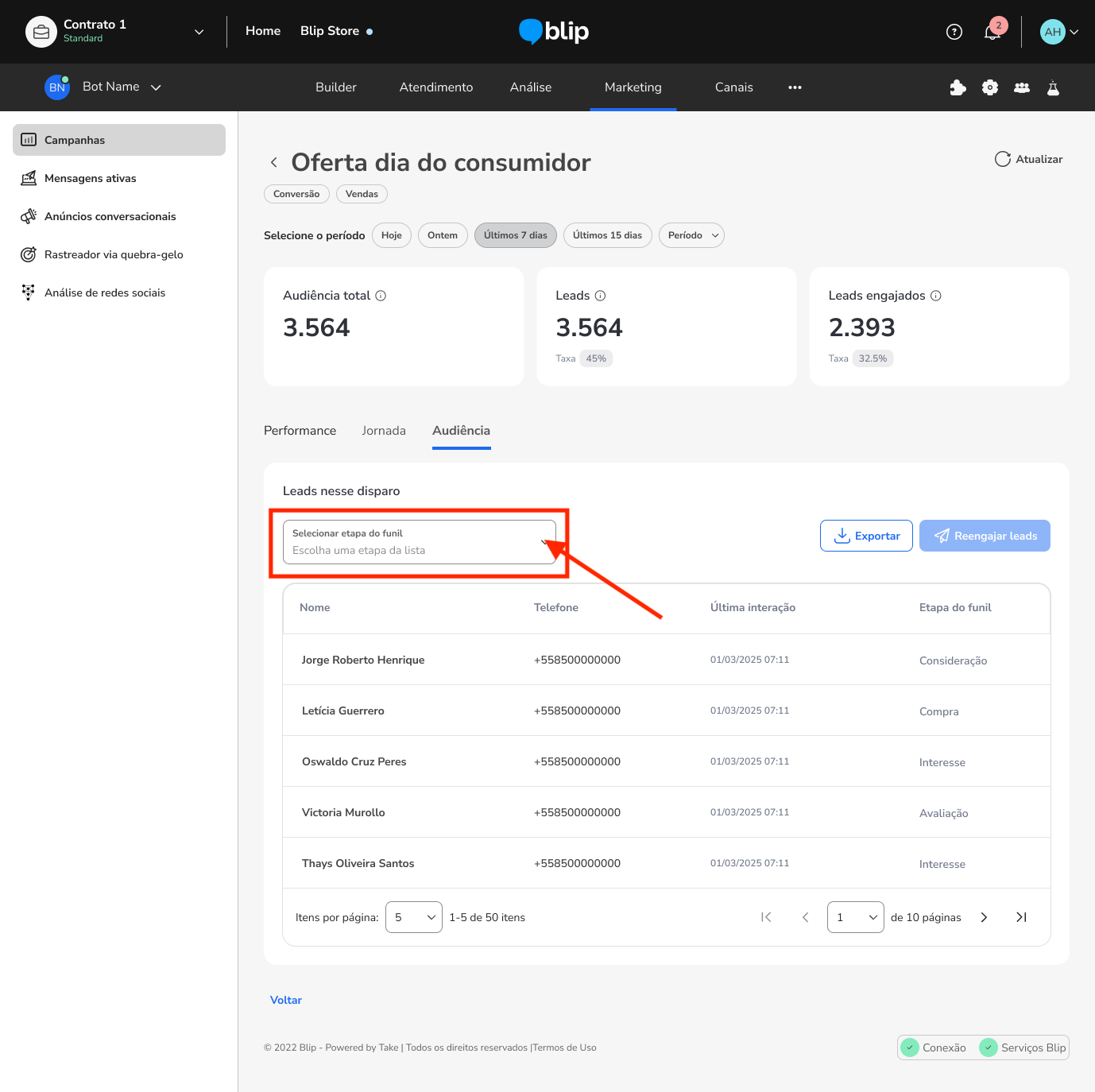Go to the last page of results
The width and height of the screenshot is (1095, 1092).
(x=1021, y=917)
